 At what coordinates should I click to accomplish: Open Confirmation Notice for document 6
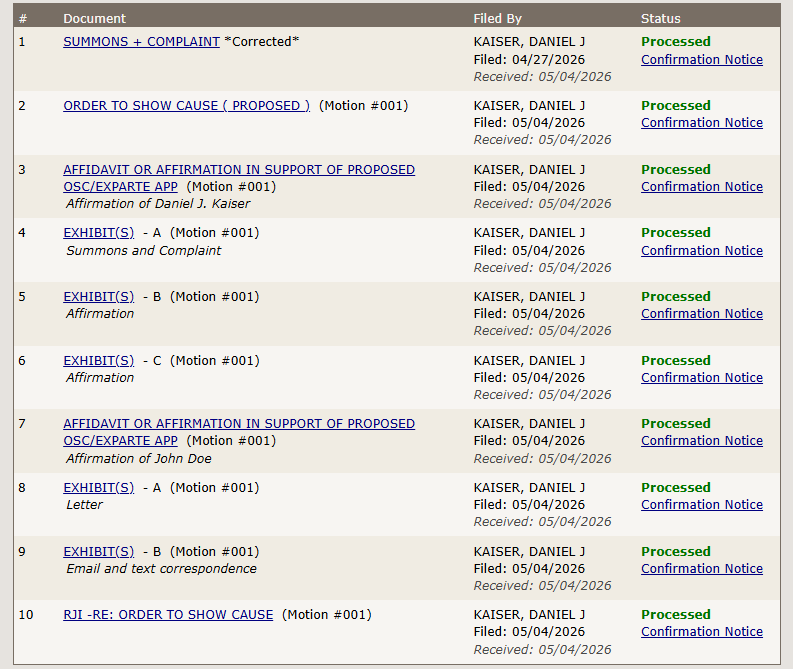[702, 377]
